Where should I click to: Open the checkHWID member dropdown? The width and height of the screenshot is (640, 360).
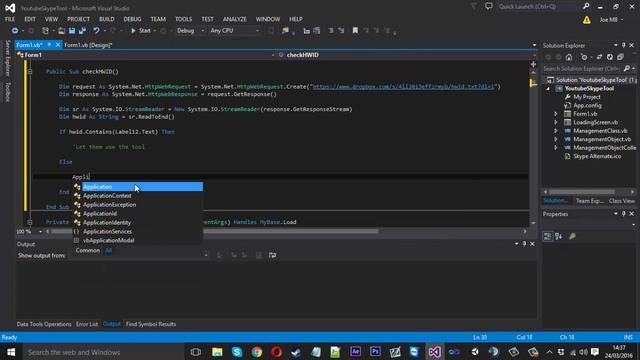click(407, 55)
